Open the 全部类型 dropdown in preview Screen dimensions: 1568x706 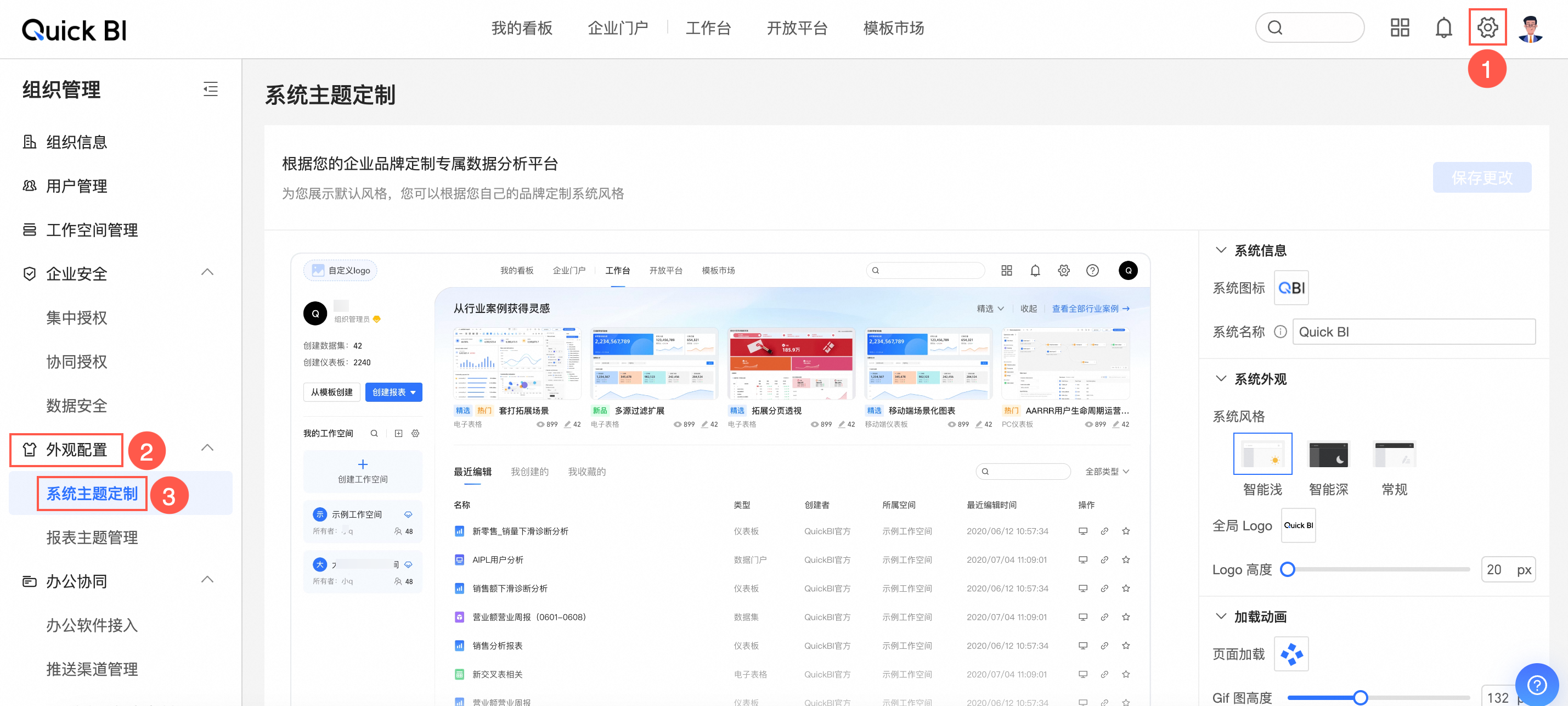[x=1107, y=471]
